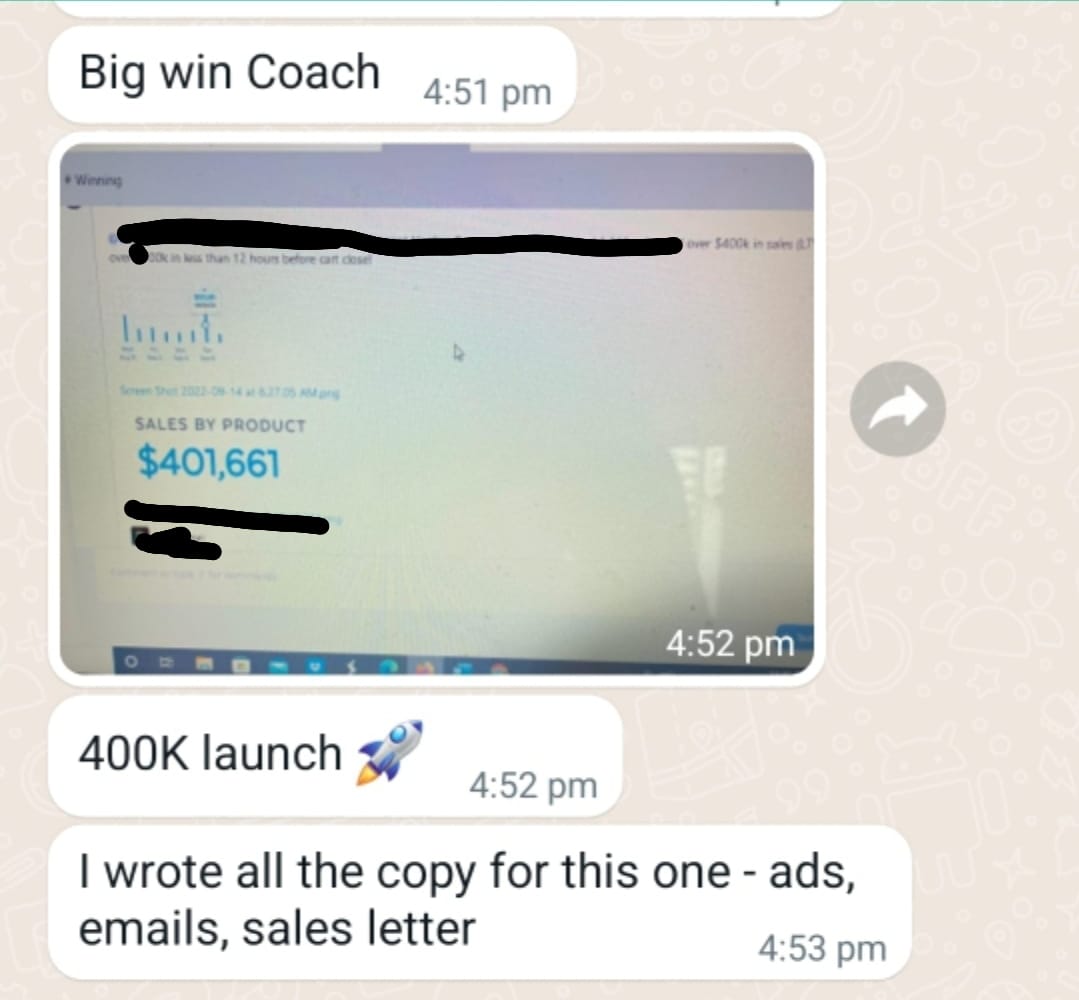Click the $401,661 sales total figure
Image resolution: width=1079 pixels, height=1000 pixels.
click(x=209, y=462)
